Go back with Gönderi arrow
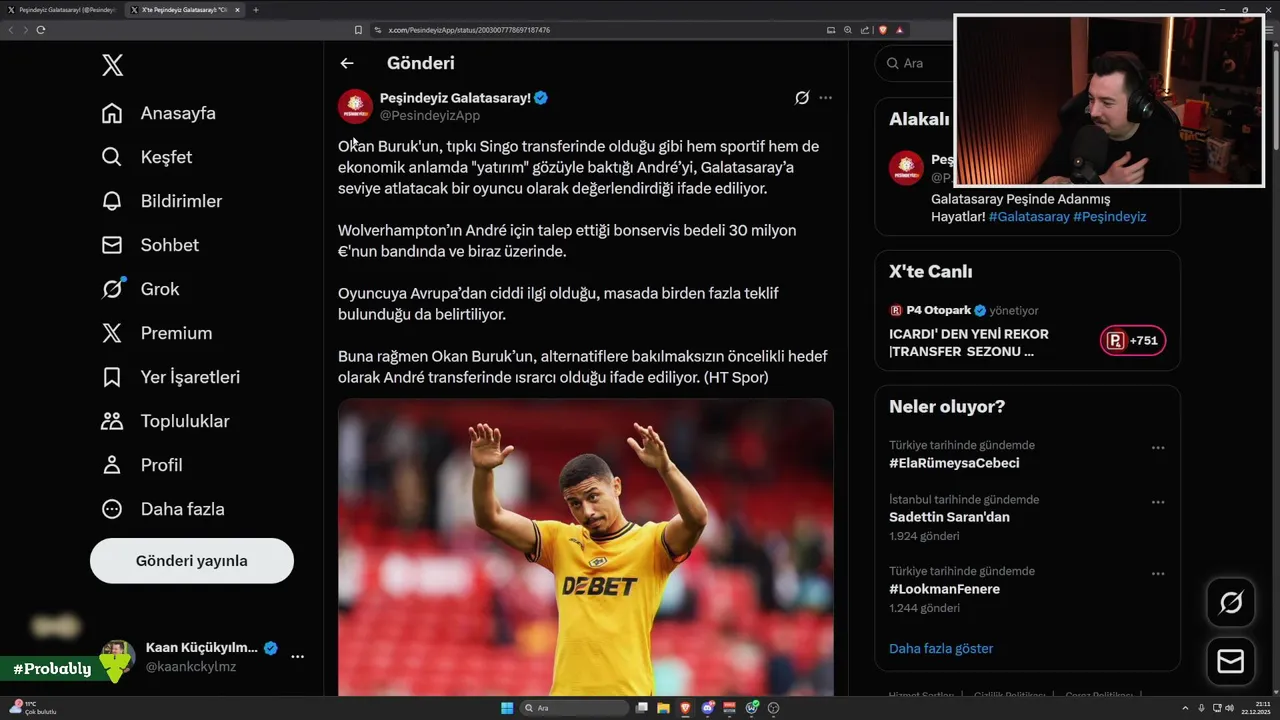The image size is (1280, 720). point(347,63)
